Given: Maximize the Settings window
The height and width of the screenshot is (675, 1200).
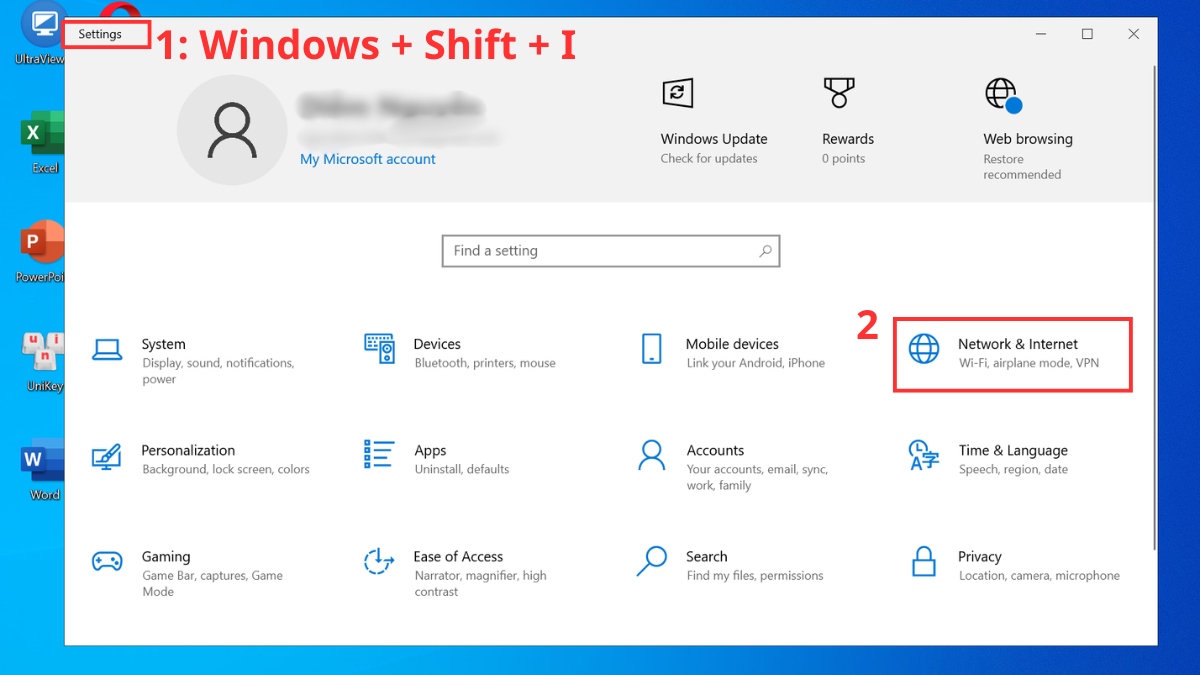Looking at the screenshot, I should [1087, 34].
